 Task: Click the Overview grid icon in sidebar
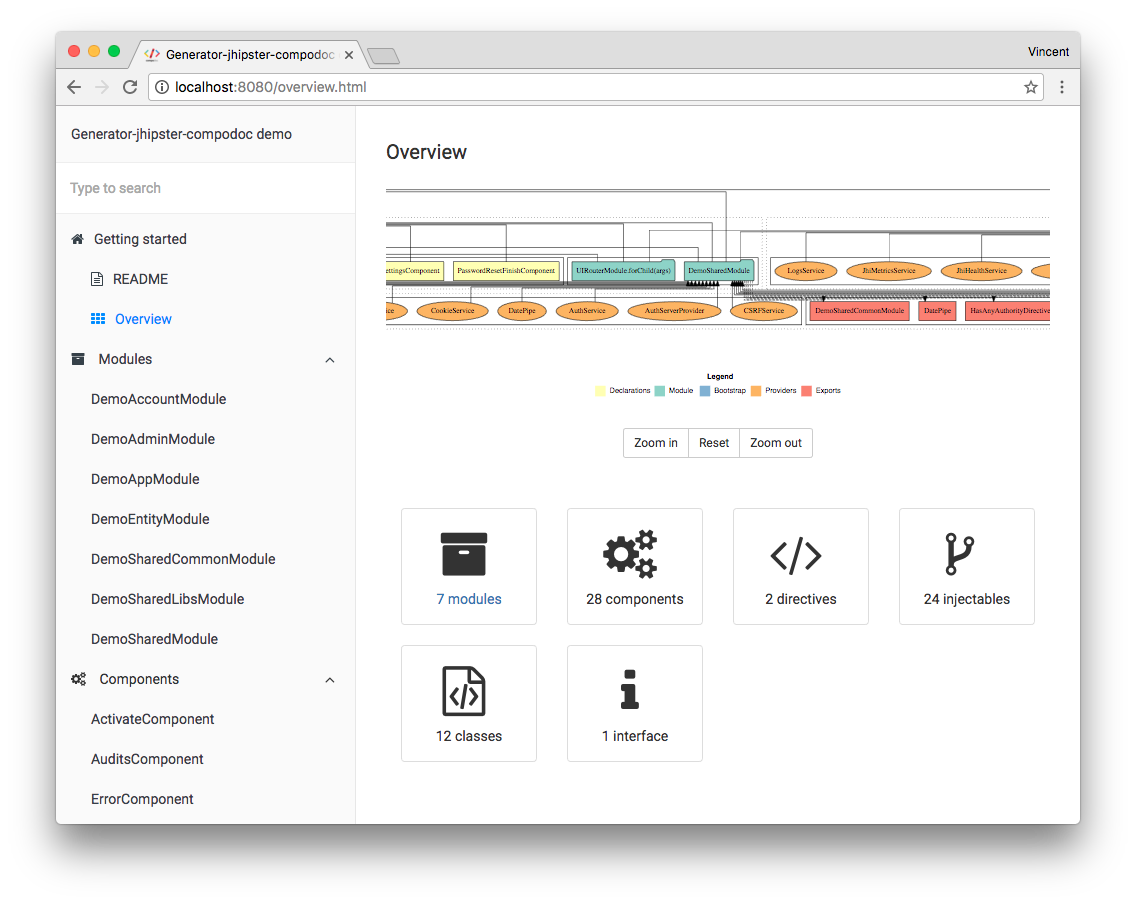[x=98, y=319]
